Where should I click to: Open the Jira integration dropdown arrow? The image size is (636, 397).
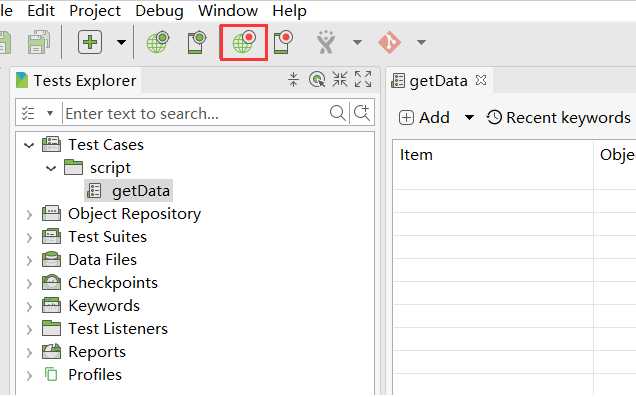[x=357, y=42]
